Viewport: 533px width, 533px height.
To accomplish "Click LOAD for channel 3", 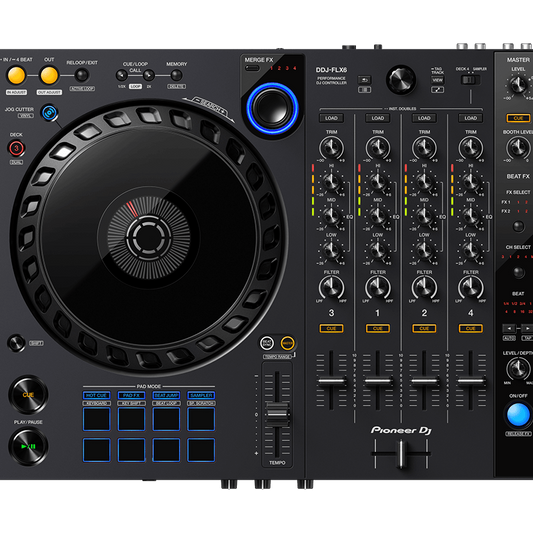I will 331,118.
